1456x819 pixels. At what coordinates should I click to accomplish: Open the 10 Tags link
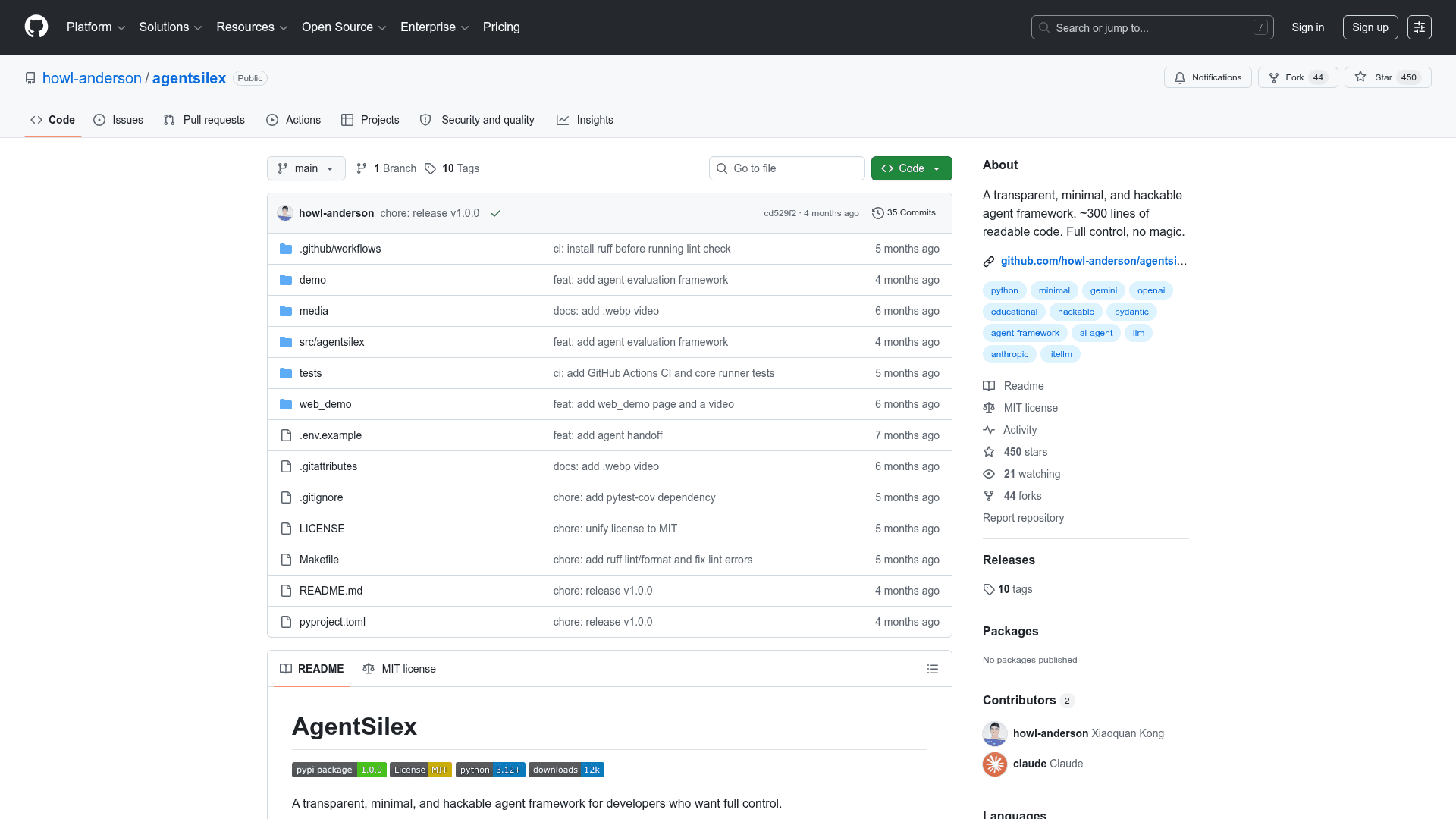tap(452, 168)
